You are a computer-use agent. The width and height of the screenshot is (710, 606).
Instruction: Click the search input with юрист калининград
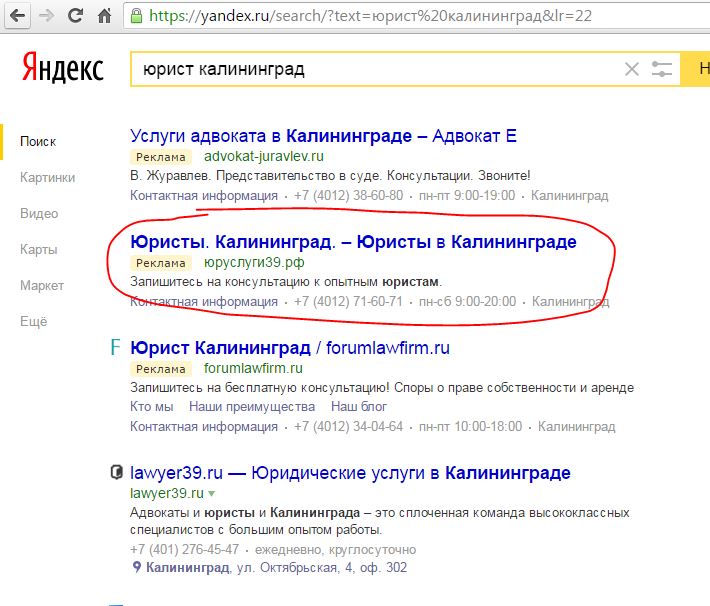(378, 69)
